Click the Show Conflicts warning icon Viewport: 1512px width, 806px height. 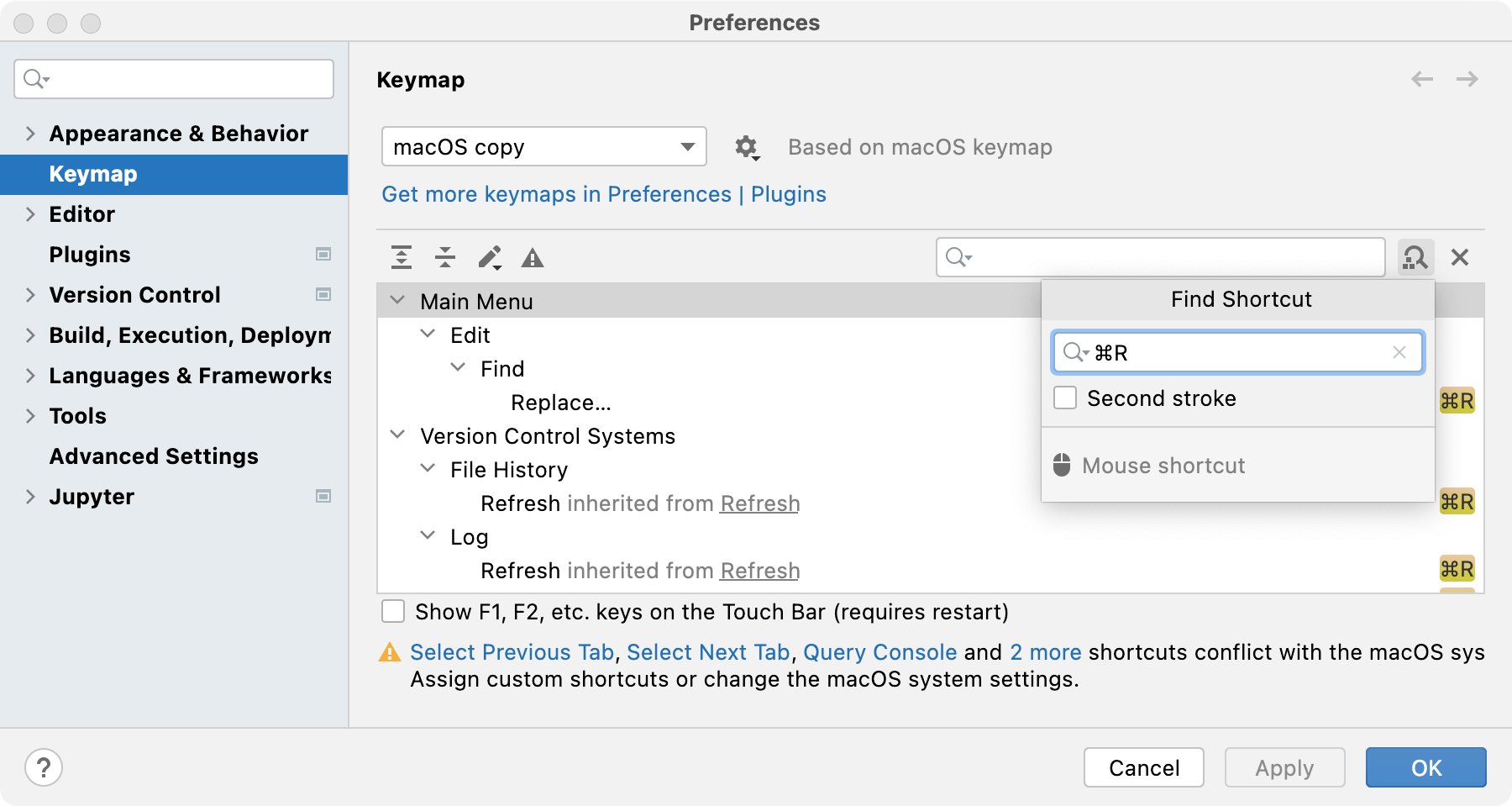point(533,258)
